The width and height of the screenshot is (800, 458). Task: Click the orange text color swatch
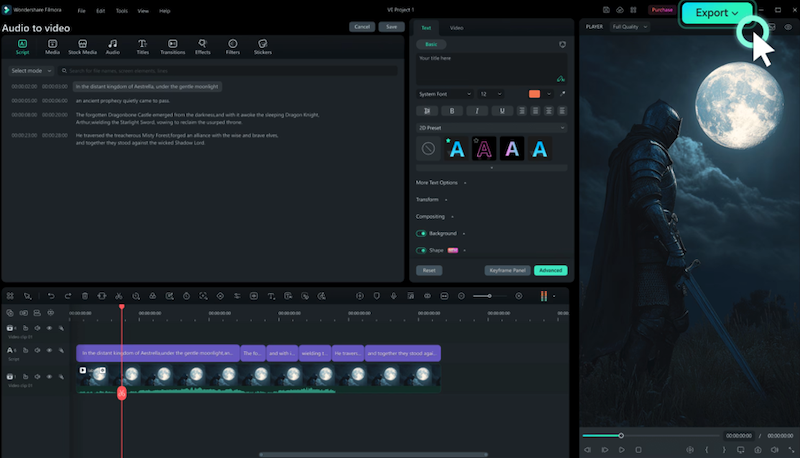[x=535, y=93]
